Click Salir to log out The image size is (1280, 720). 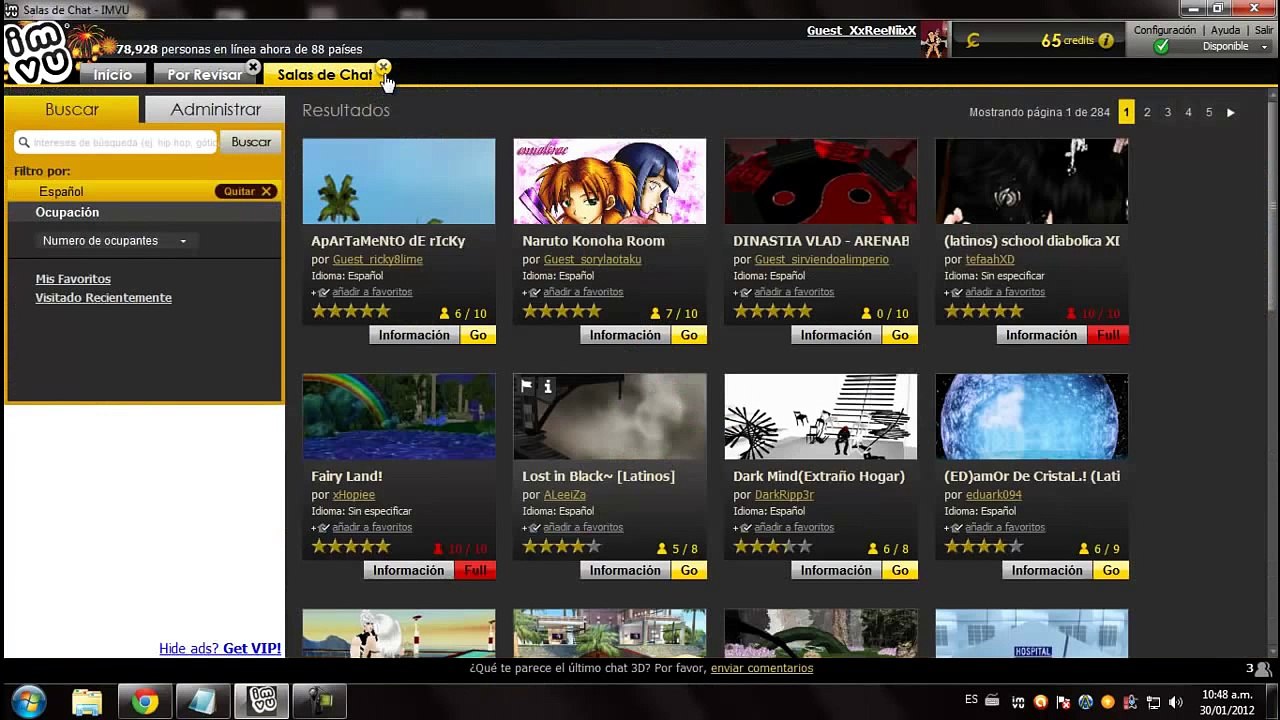click(x=1264, y=30)
